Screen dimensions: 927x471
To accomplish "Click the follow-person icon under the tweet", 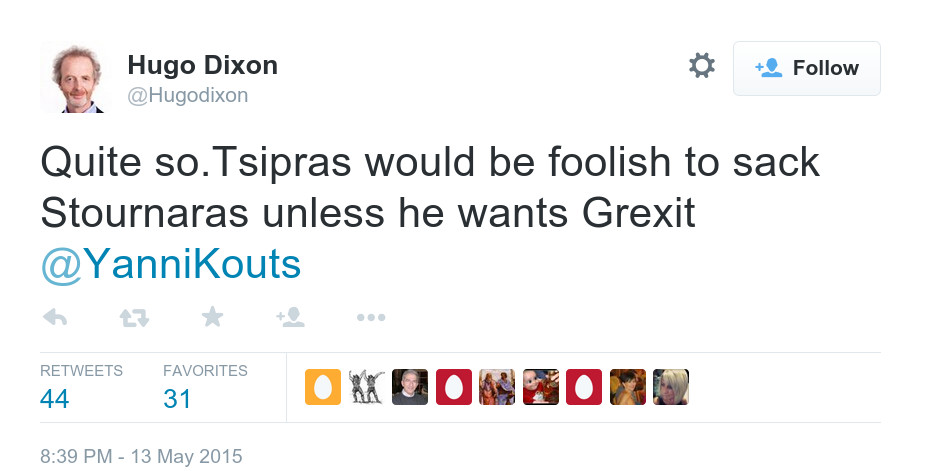I will 290,317.
